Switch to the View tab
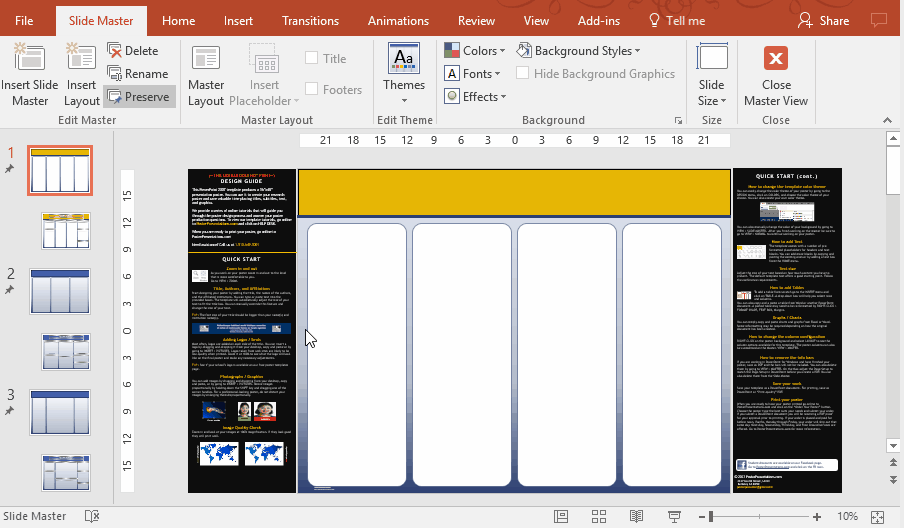 pyautogui.click(x=536, y=21)
